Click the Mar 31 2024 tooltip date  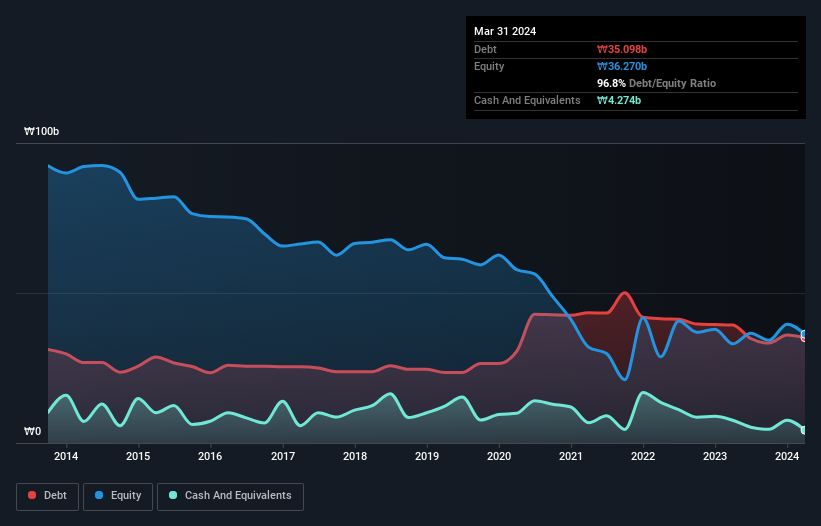point(505,31)
